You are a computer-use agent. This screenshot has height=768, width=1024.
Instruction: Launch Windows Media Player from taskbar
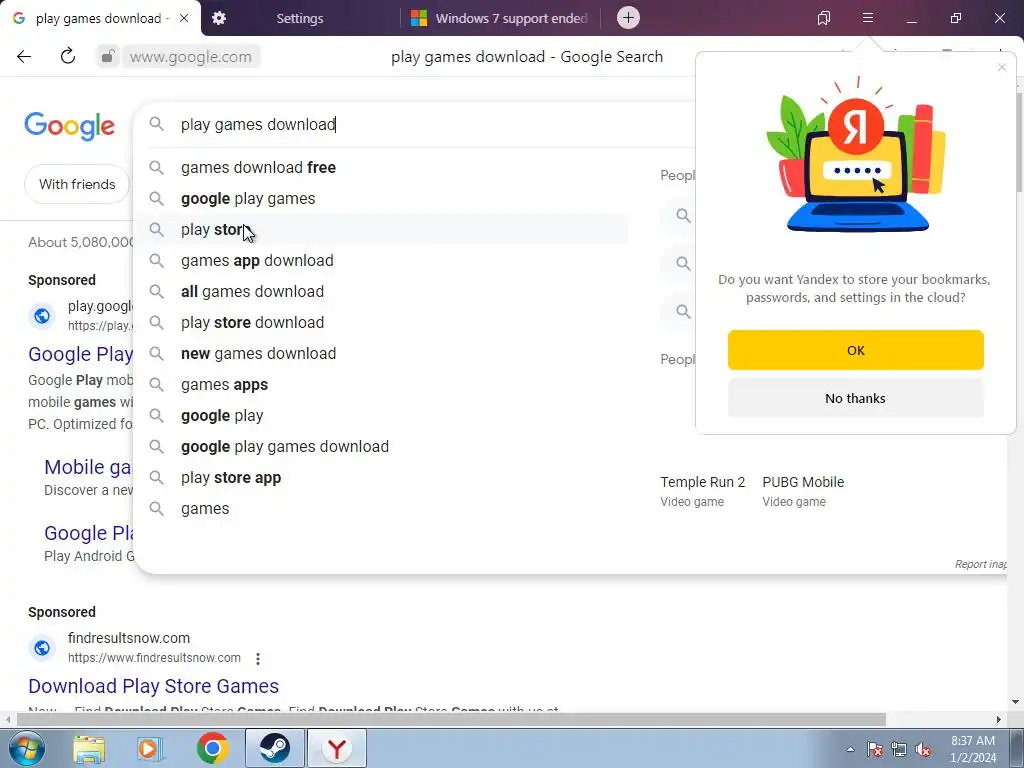[x=150, y=749]
